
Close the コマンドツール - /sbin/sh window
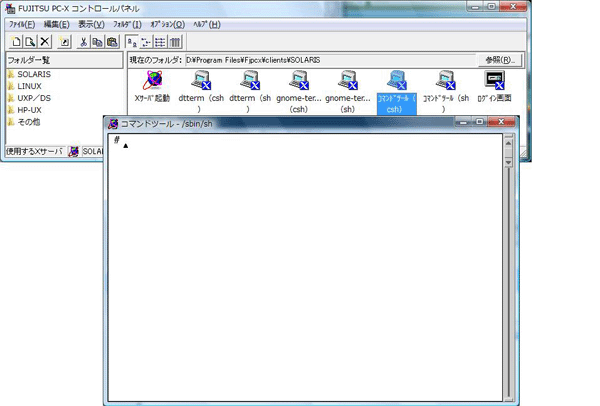pos(501,122)
